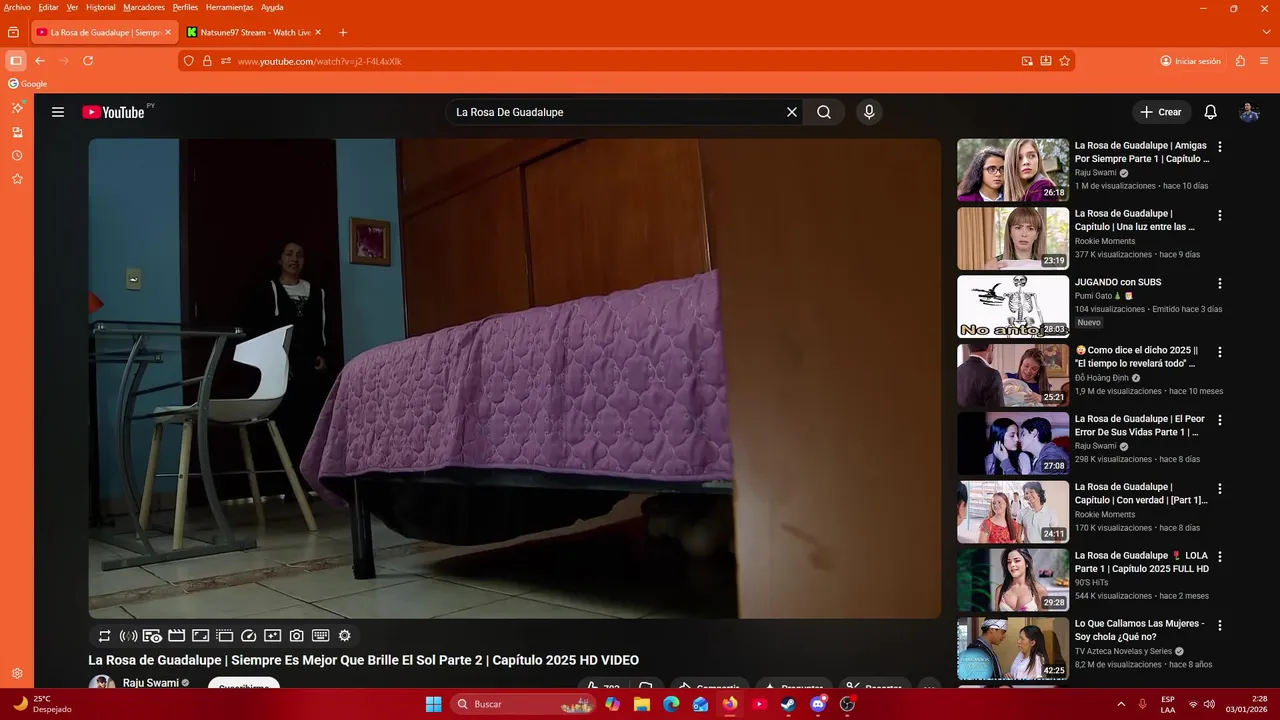Click the resize window icon under the video
Viewport: 1280px width, 720px height.
(201, 636)
